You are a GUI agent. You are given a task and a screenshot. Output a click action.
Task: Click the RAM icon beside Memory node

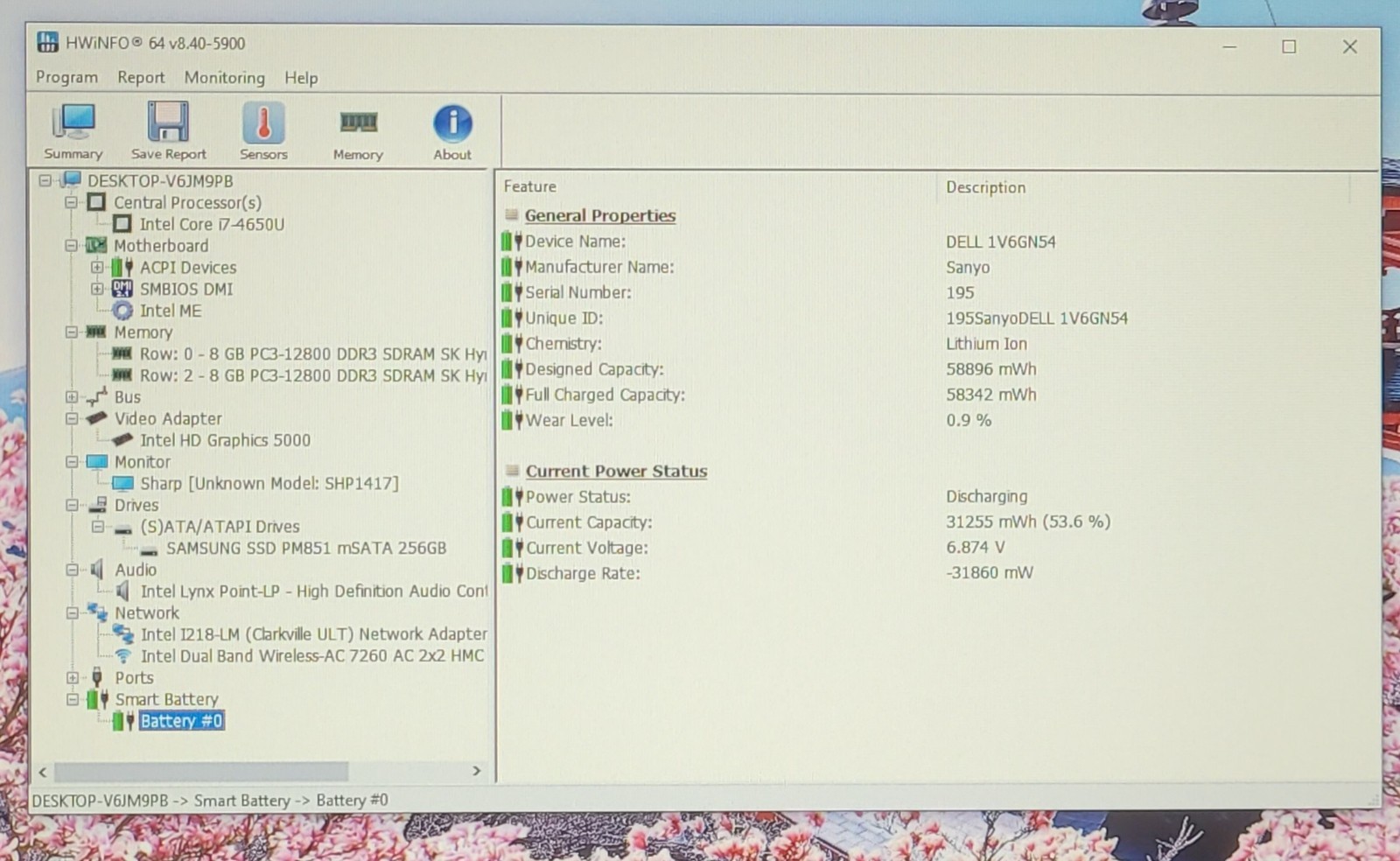pyautogui.click(x=96, y=332)
